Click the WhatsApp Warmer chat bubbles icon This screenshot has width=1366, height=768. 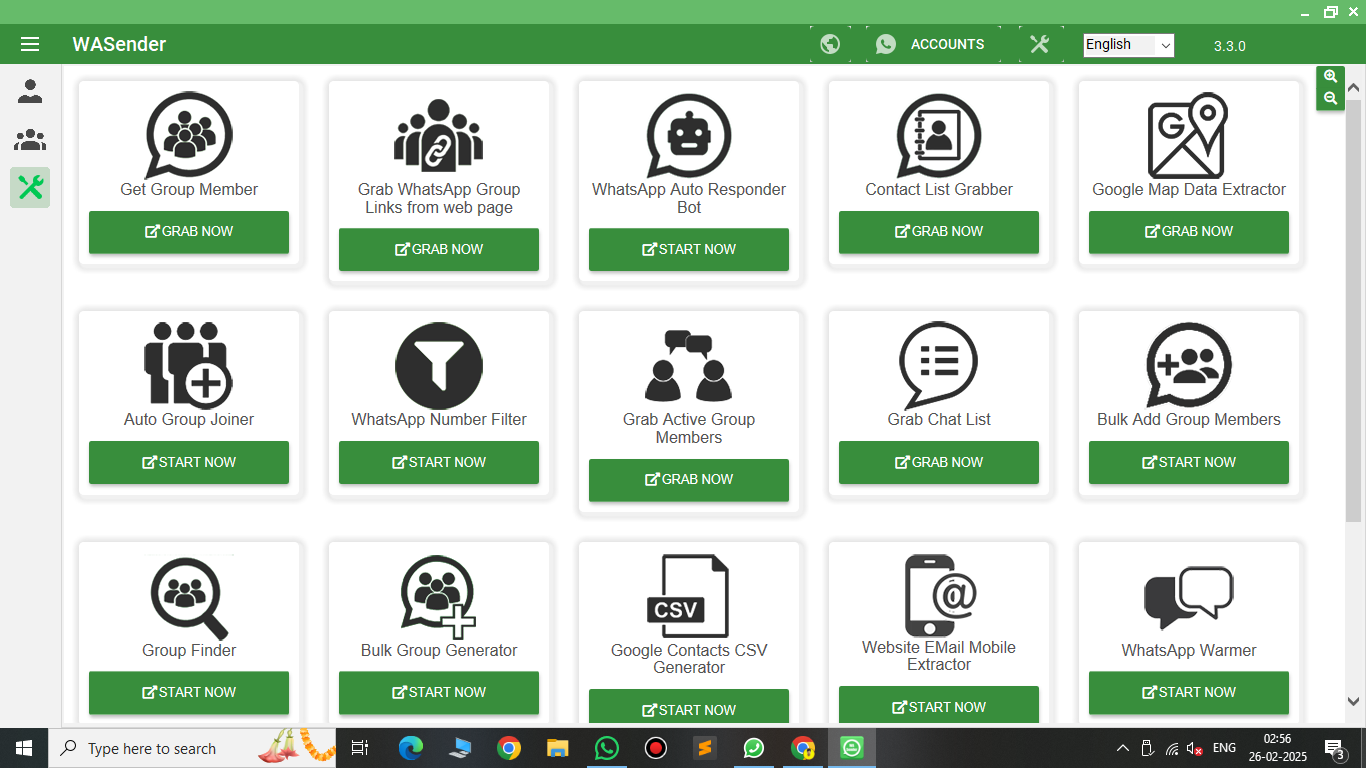tap(1189, 597)
